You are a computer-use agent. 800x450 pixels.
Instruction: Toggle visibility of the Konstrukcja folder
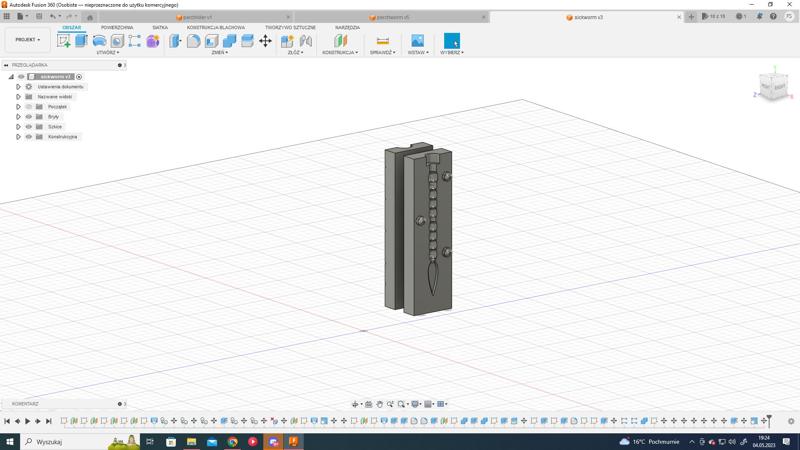(29, 137)
